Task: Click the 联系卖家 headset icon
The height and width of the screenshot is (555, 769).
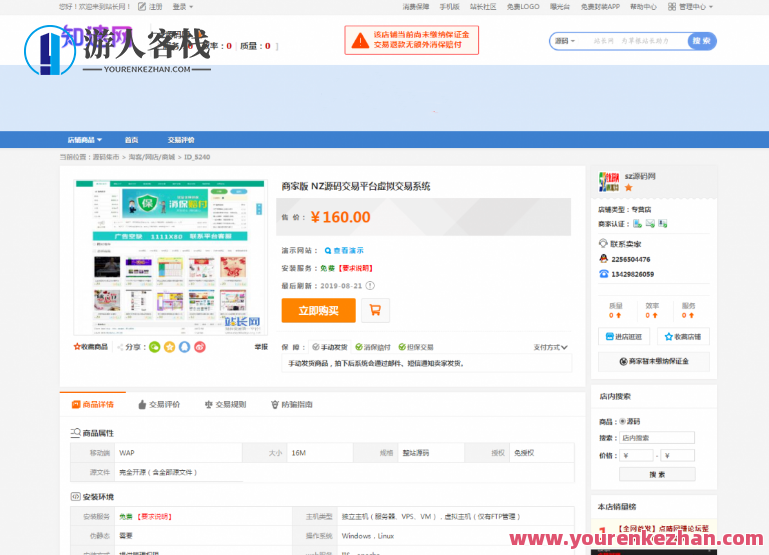Action: pos(603,243)
